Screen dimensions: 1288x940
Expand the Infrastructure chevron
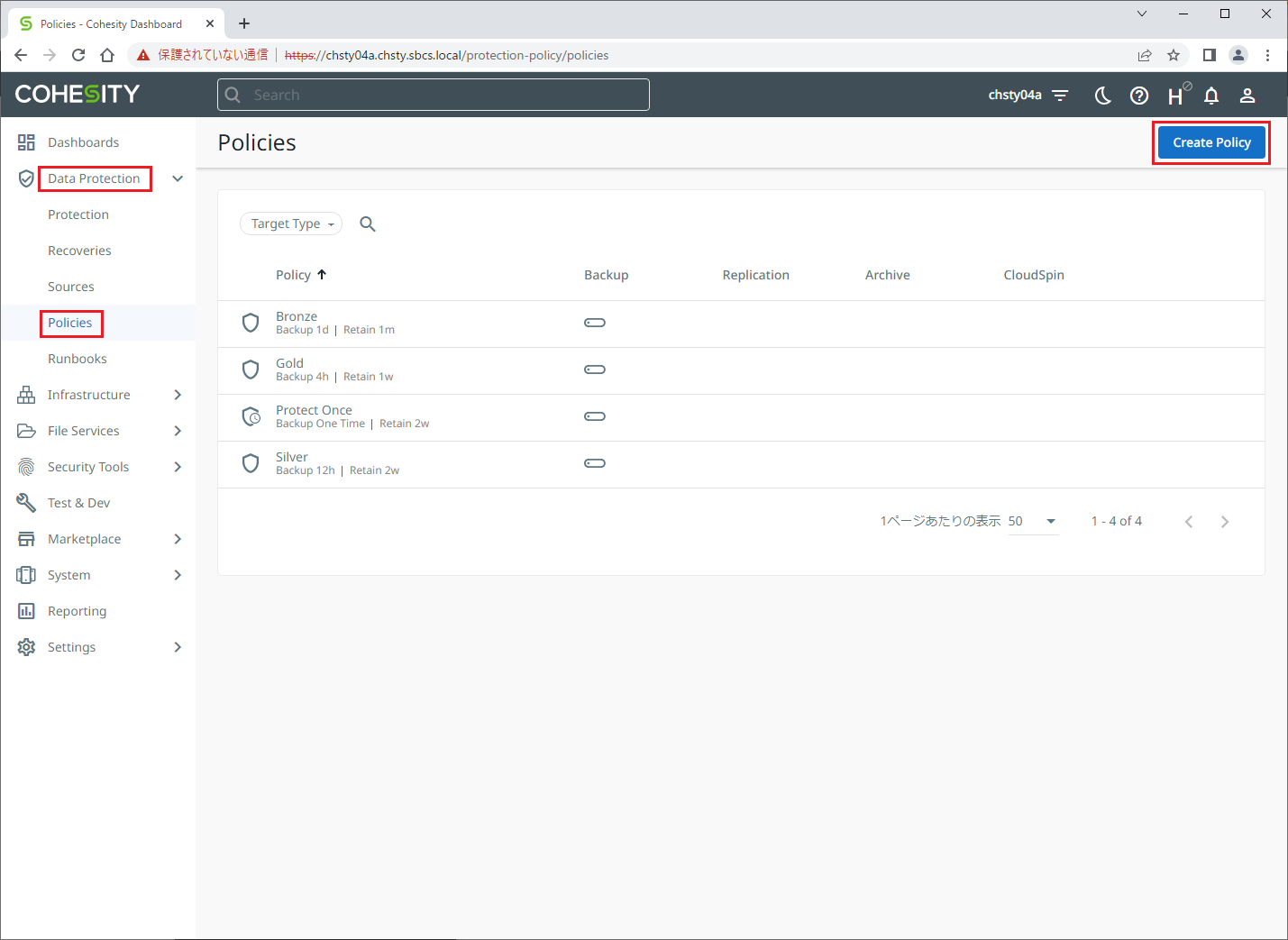tap(178, 395)
